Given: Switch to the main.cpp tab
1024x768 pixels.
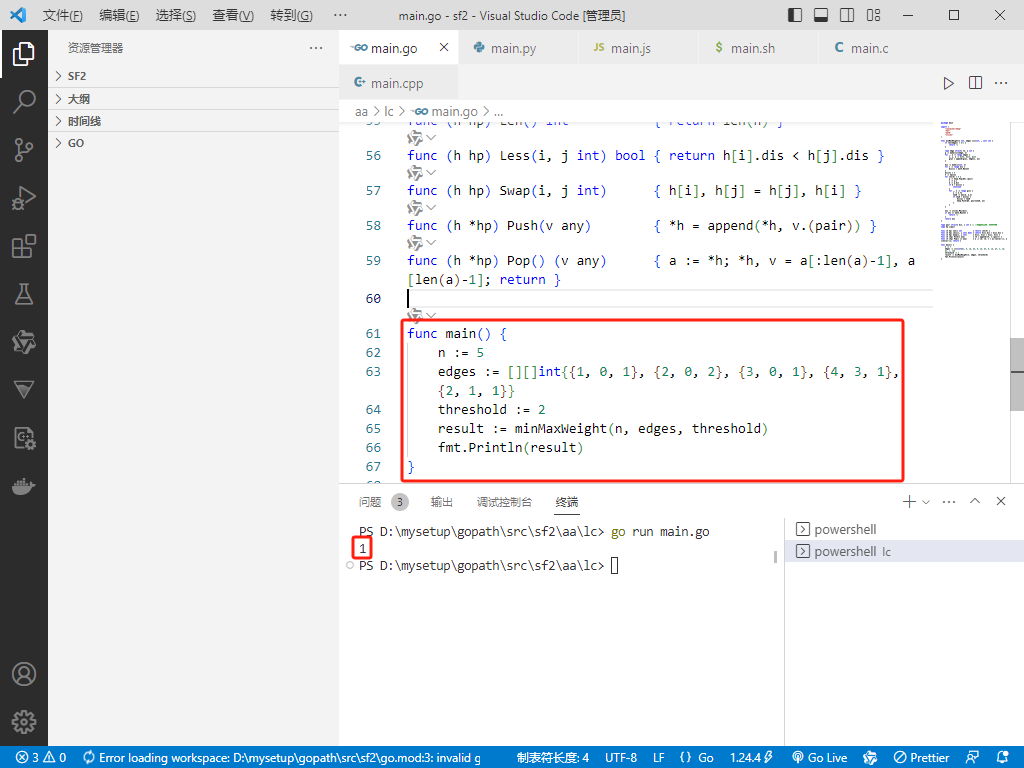Looking at the screenshot, I should [x=398, y=83].
